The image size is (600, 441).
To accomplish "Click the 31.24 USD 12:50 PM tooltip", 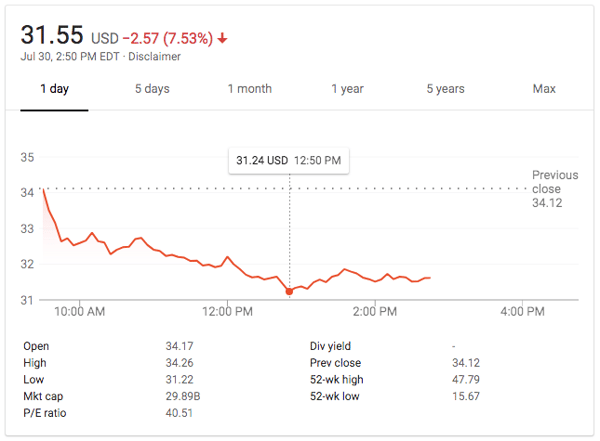I will tap(289, 160).
